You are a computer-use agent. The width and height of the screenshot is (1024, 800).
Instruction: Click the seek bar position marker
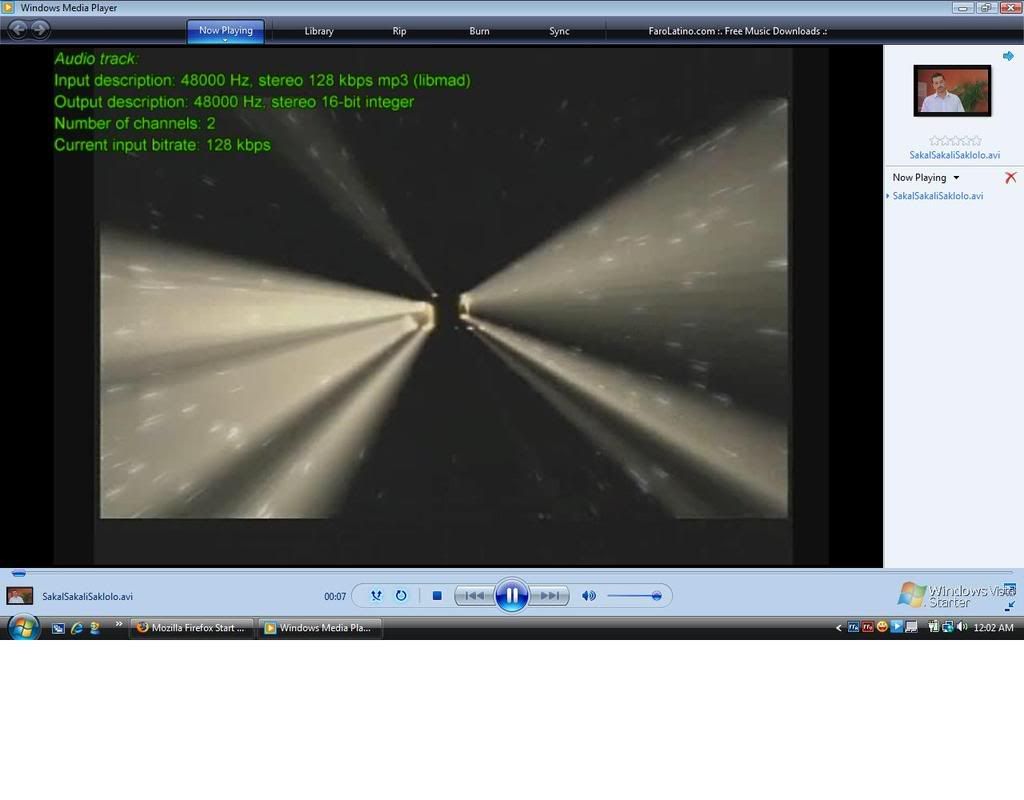tap(19, 573)
